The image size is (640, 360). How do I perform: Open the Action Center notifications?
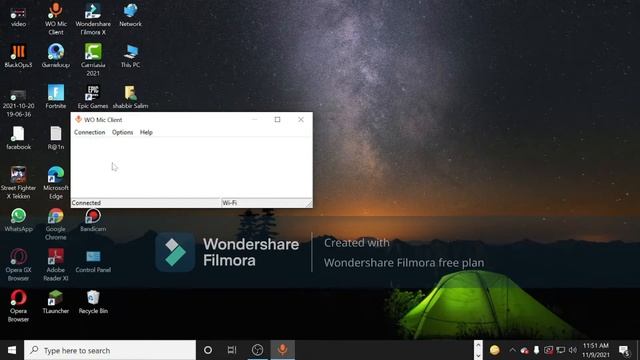pos(624,350)
